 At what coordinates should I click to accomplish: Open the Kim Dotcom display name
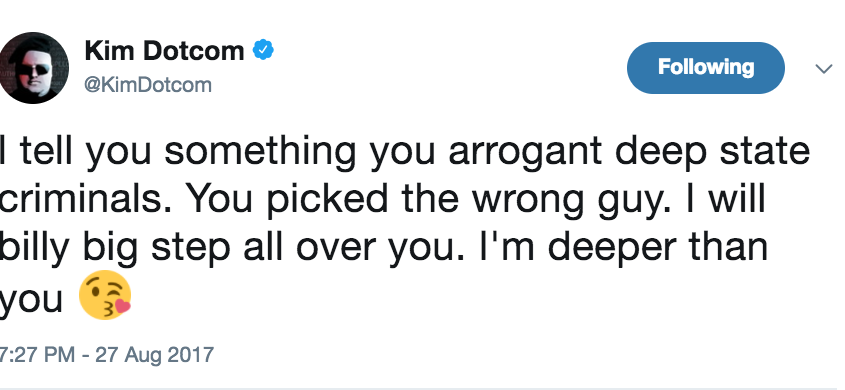tap(164, 51)
